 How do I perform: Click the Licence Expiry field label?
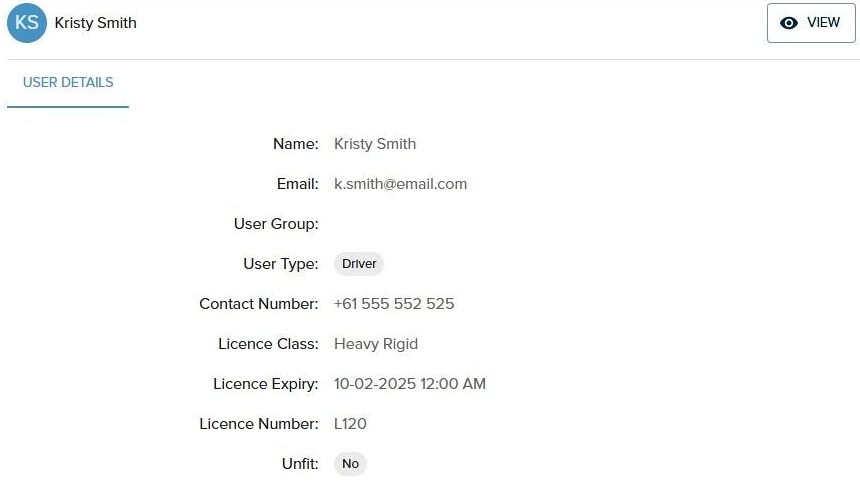point(266,384)
